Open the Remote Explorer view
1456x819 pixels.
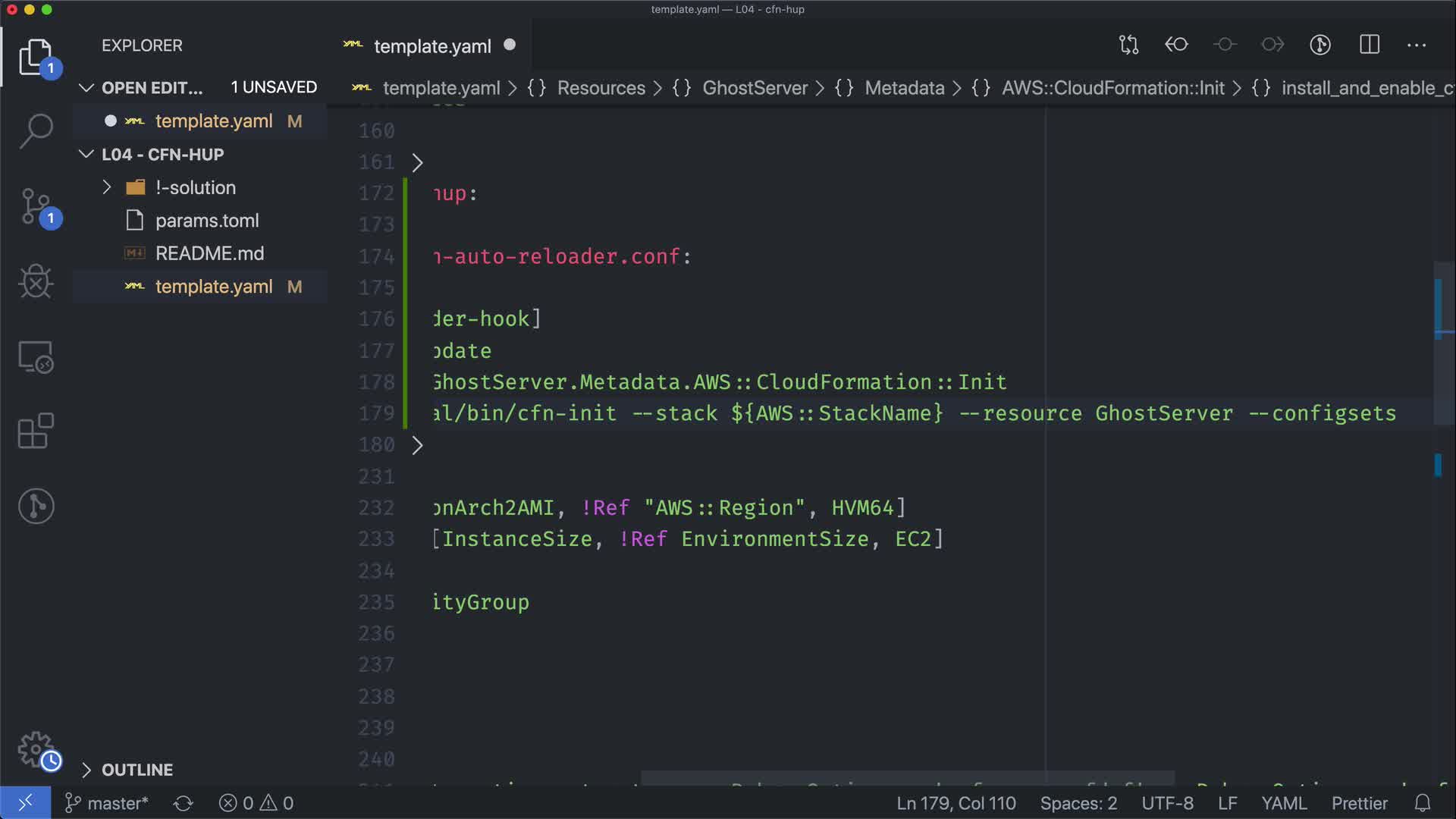[36, 356]
